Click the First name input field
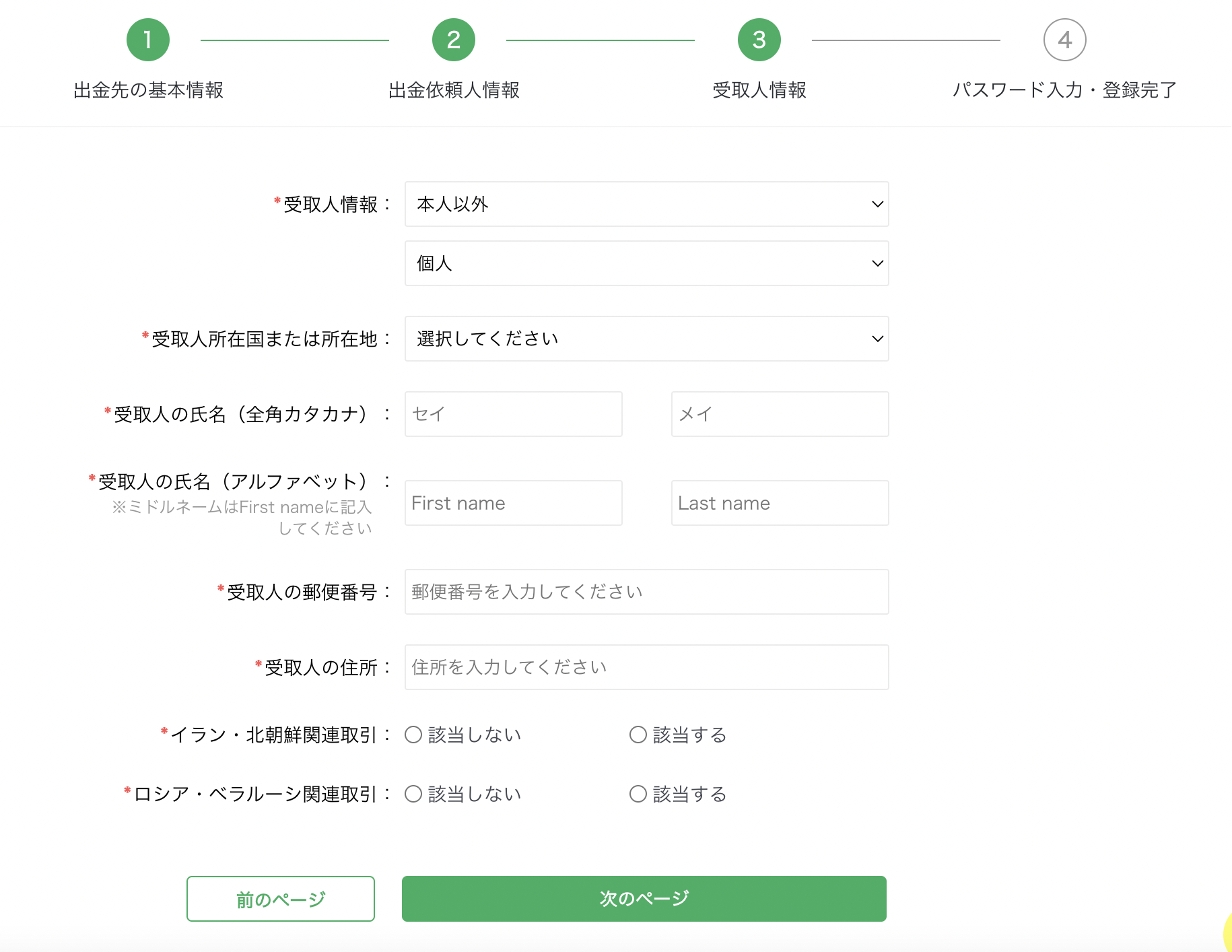The height and width of the screenshot is (952, 1232). 513,503
